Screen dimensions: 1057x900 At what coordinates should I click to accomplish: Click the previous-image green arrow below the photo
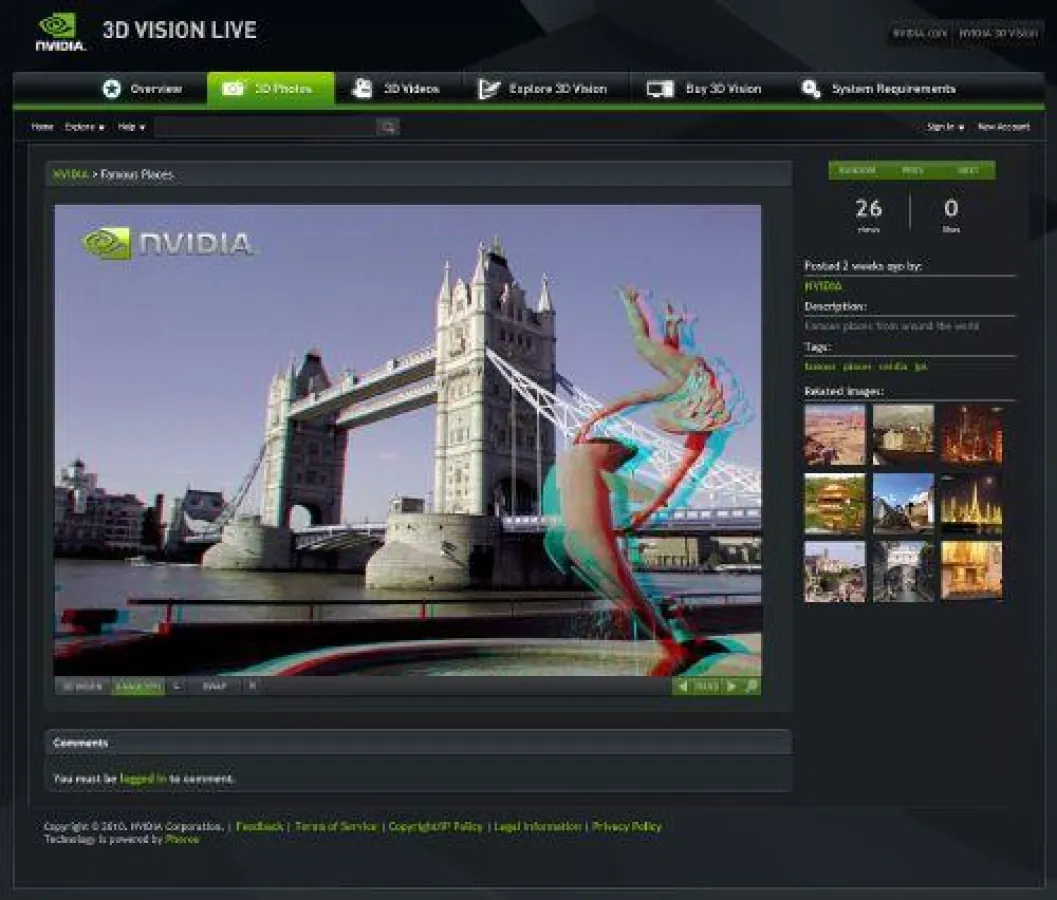[683, 687]
